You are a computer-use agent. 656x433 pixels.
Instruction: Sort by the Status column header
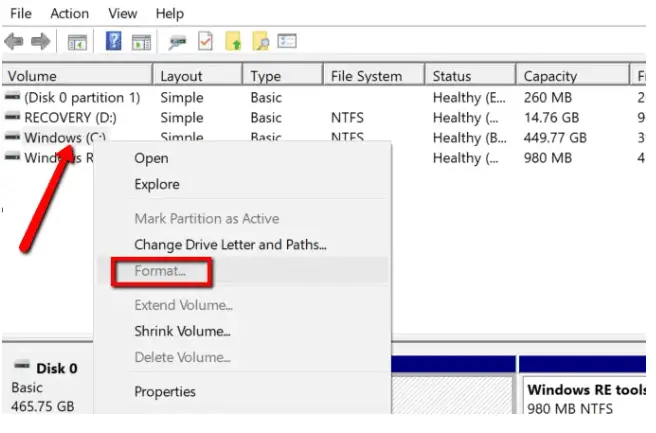click(x=471, y=76)
